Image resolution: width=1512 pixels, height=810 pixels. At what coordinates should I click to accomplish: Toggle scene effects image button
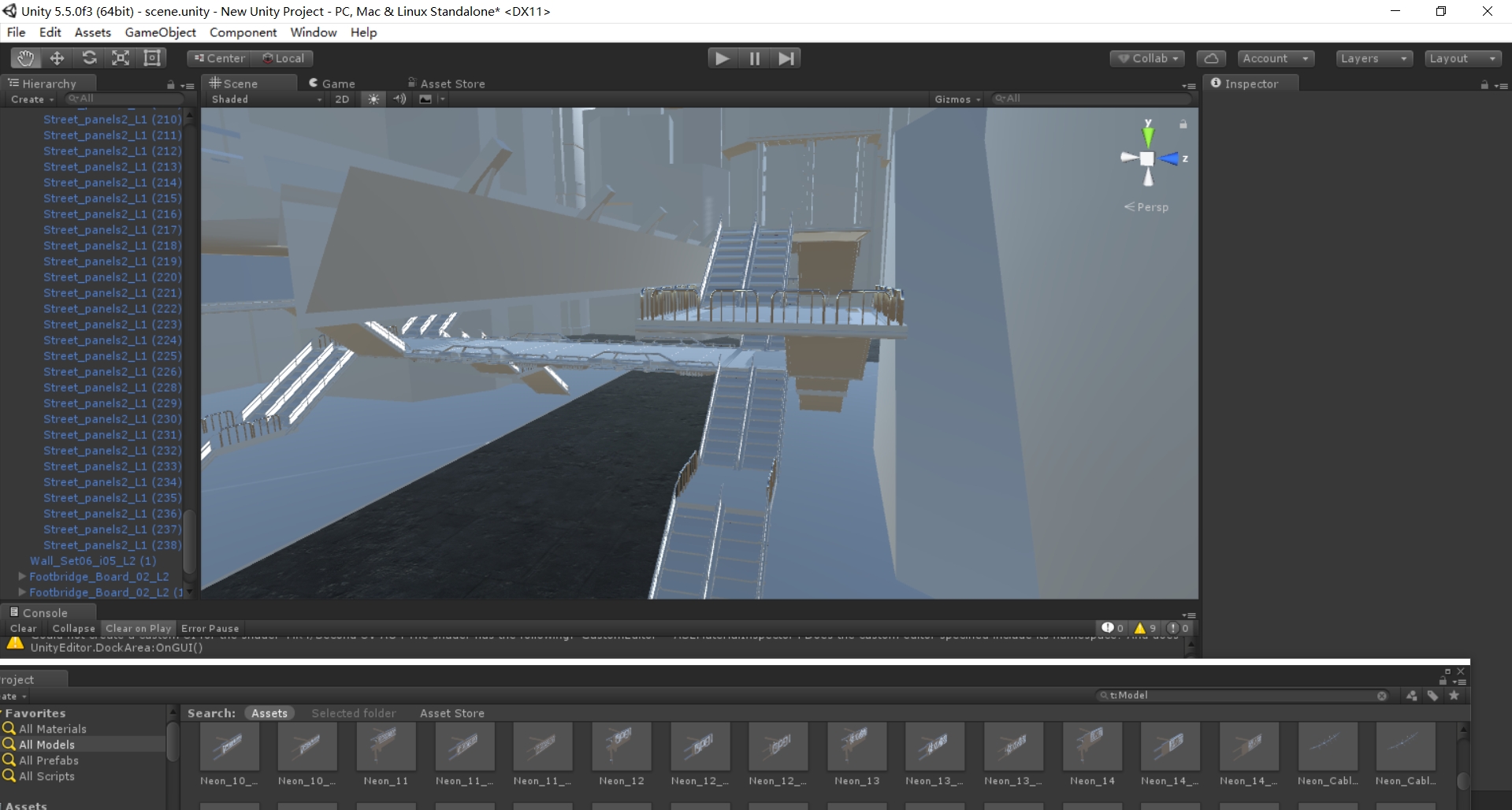pos(425,99)
